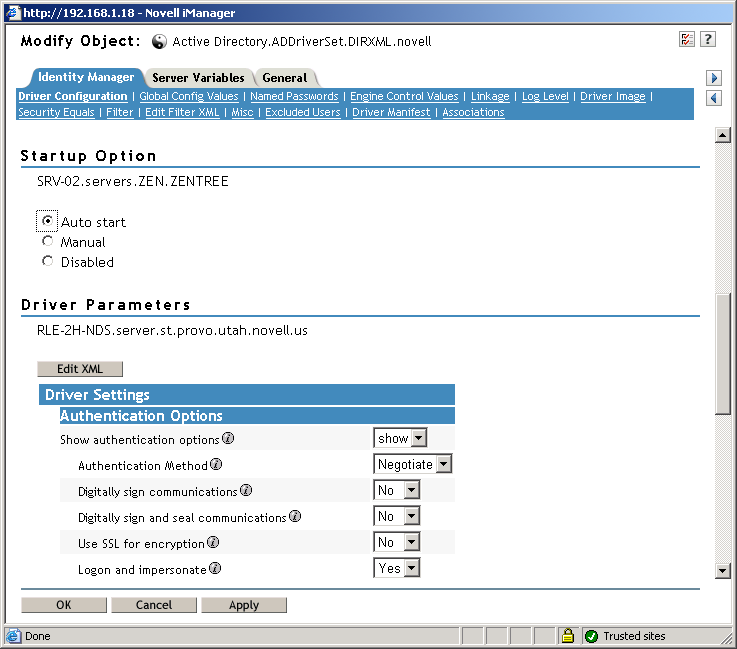The width and height of the screenshot is (737, 649).
Task: Open the Security Equals link
Action: coord(56,112)
